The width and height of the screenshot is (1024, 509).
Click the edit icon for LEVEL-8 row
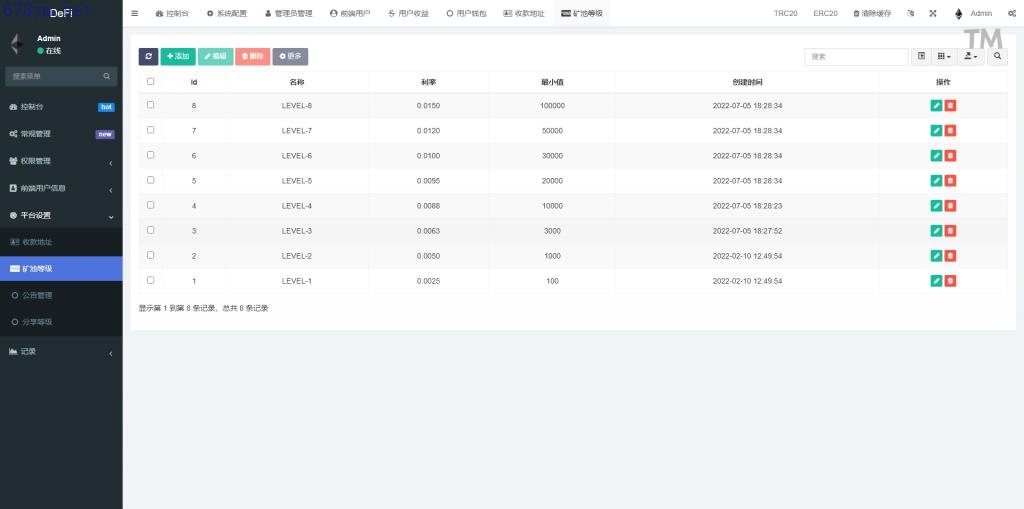936,105
